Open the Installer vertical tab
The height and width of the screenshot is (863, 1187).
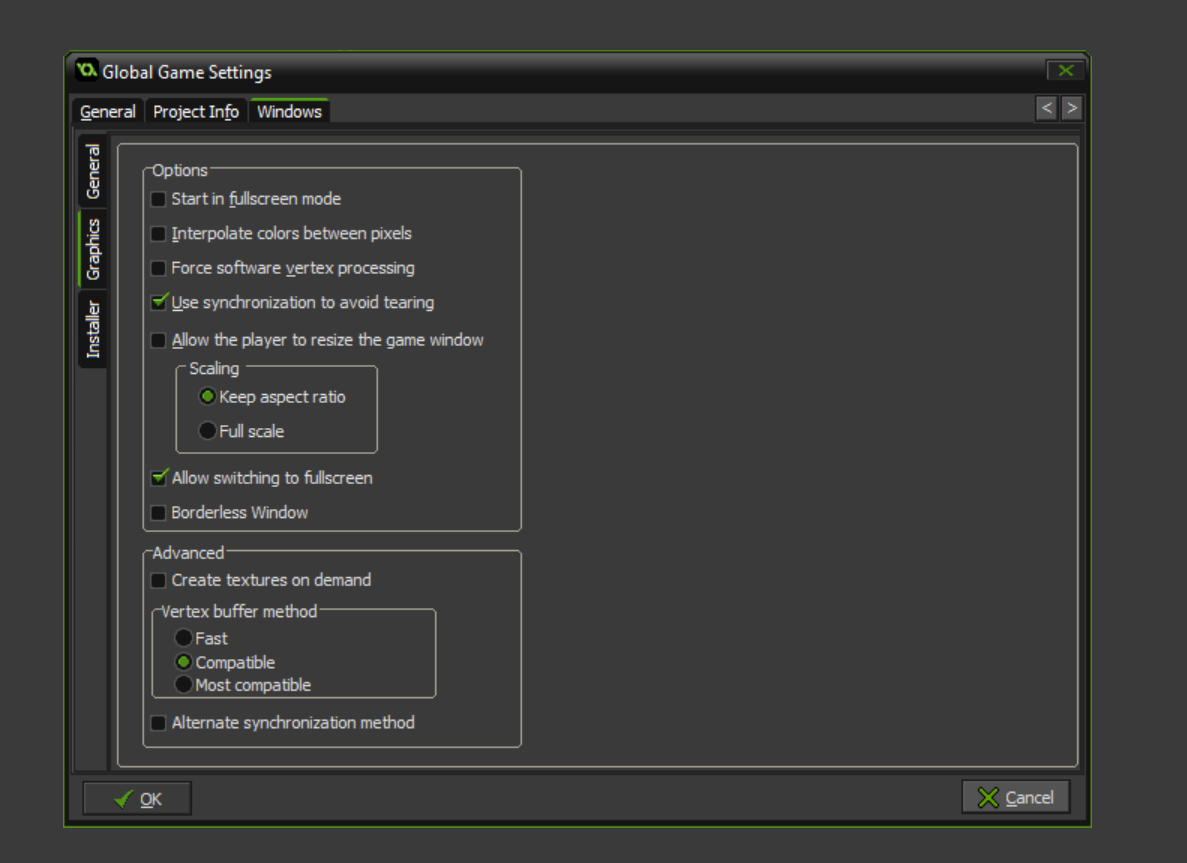click(x=93, y=329)
